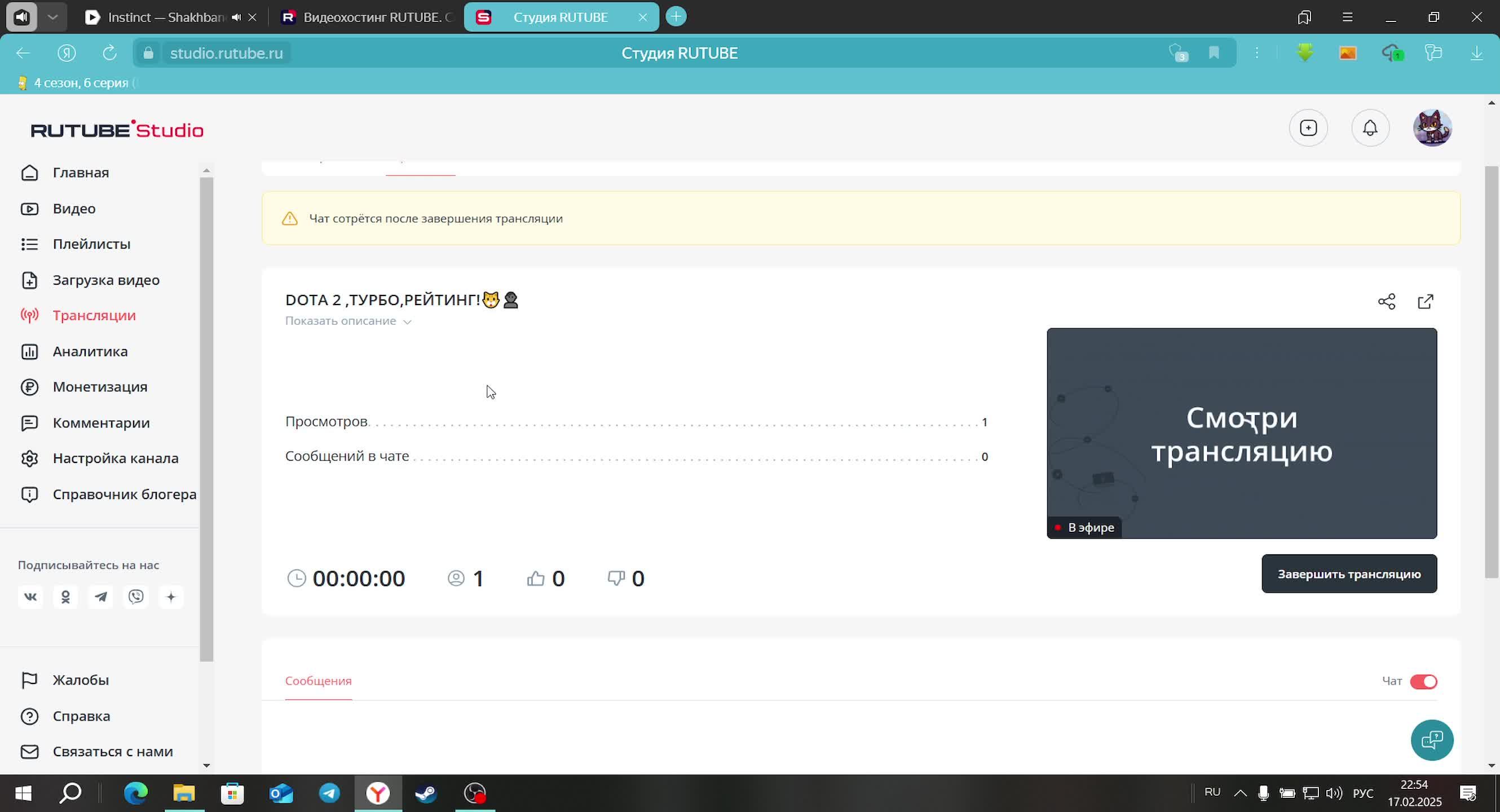Open VK social link icon
The height and width of the screenshot is (812, 1500).
click(x=30, y=597)
